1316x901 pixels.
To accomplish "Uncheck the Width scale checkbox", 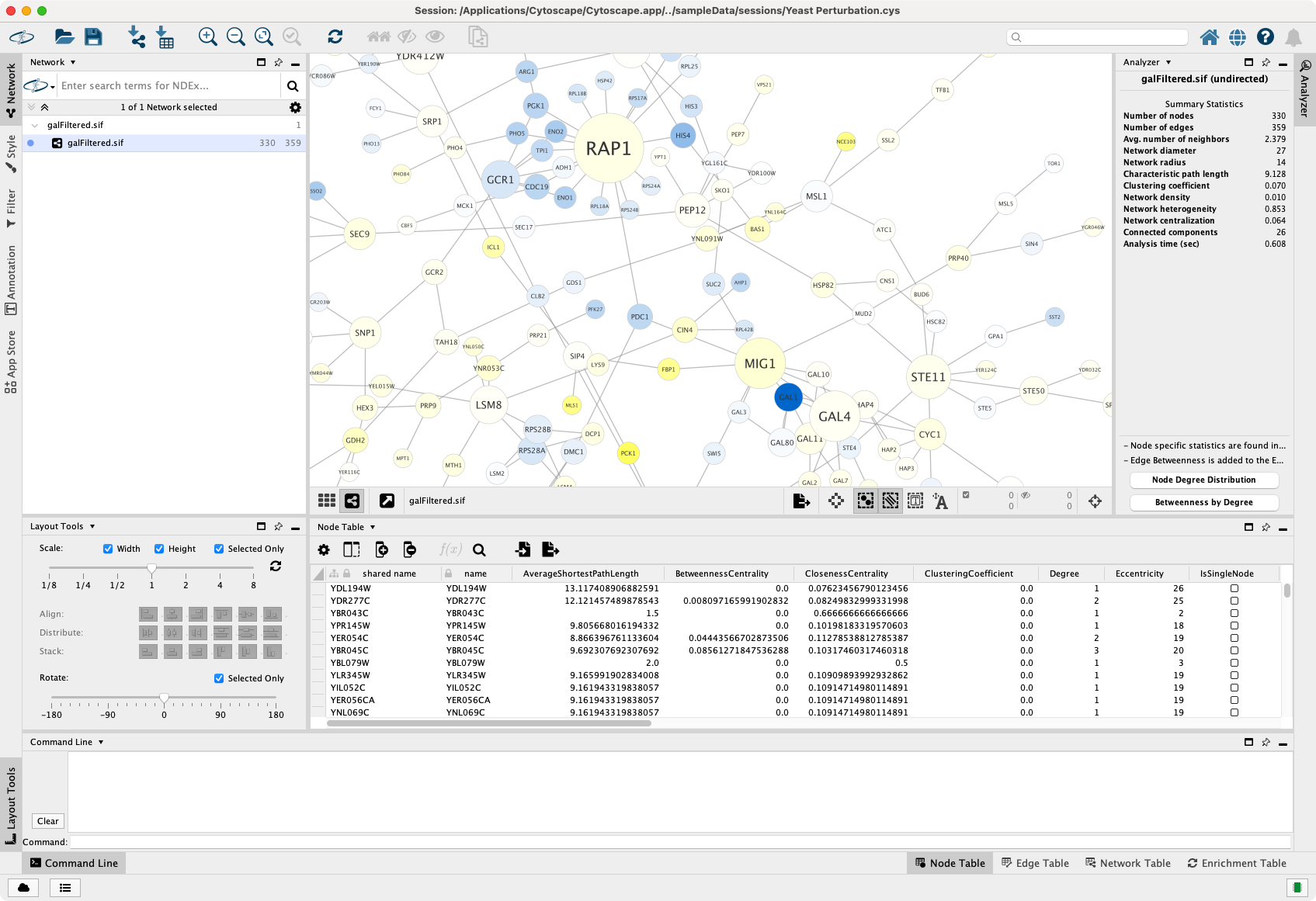I will tap(108, 549).
